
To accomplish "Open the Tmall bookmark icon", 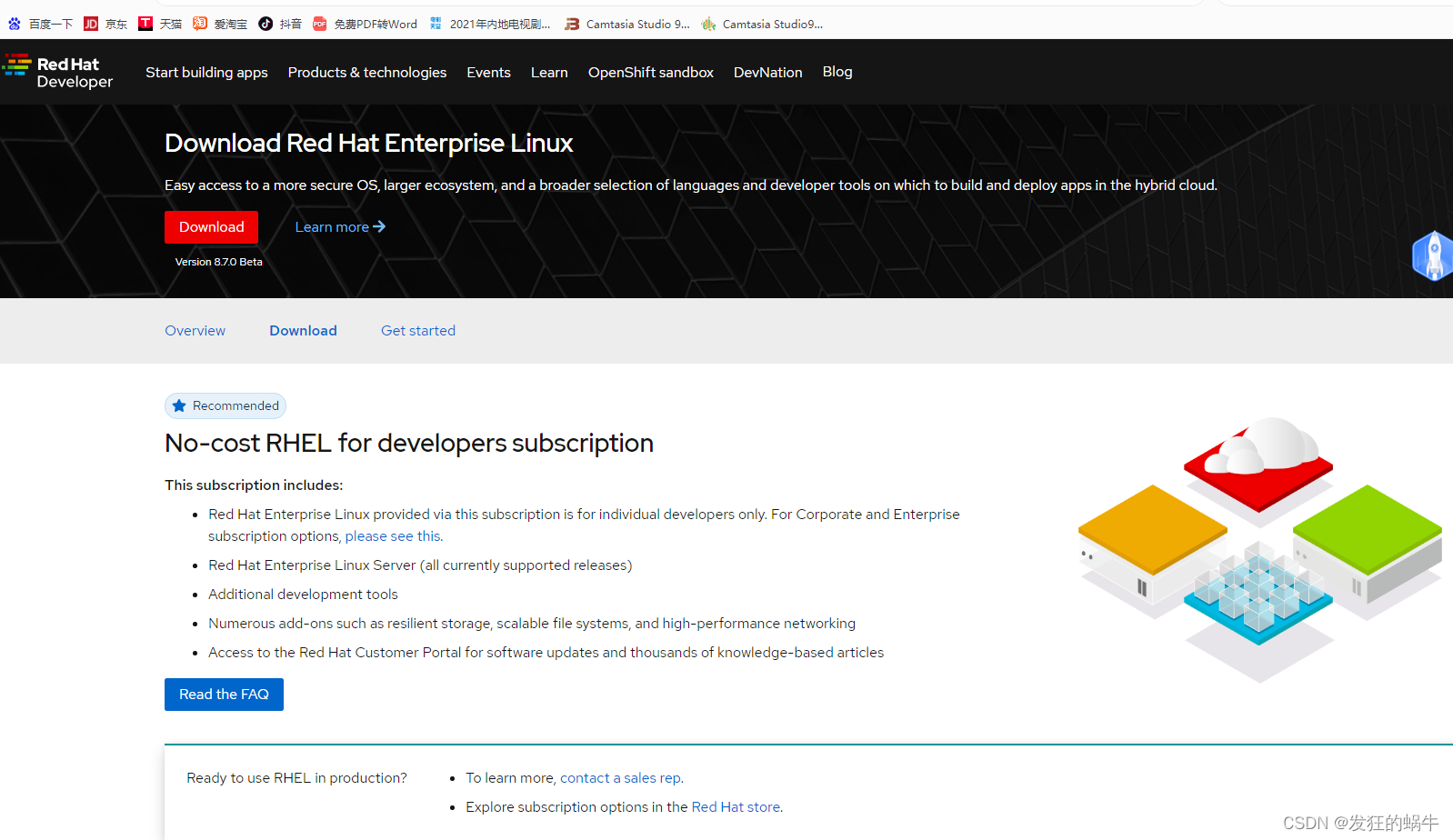I will point(145,24).
